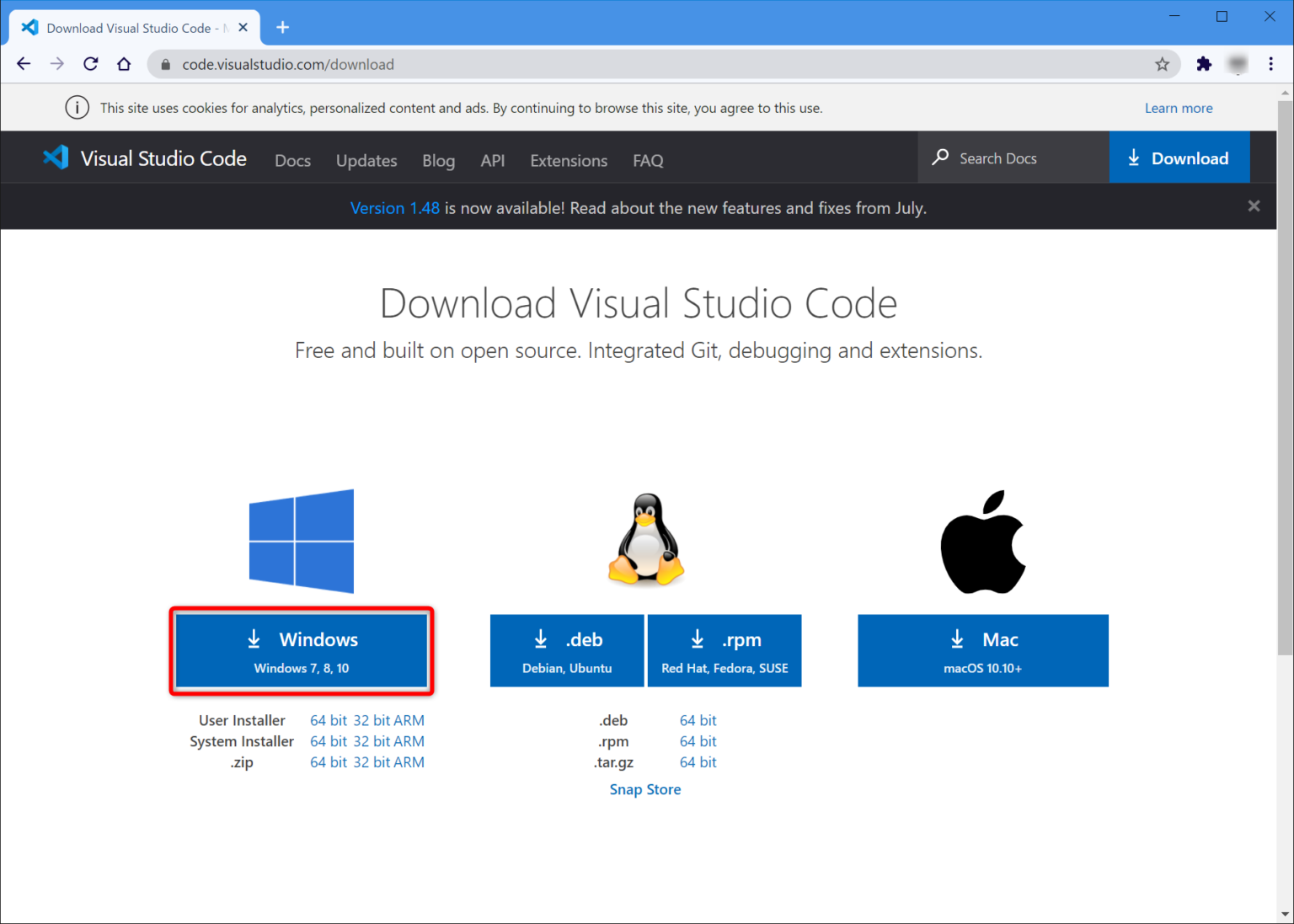The image size is (1294, 924).
Task: Click the site lock icon
Action: pos(165,65)
